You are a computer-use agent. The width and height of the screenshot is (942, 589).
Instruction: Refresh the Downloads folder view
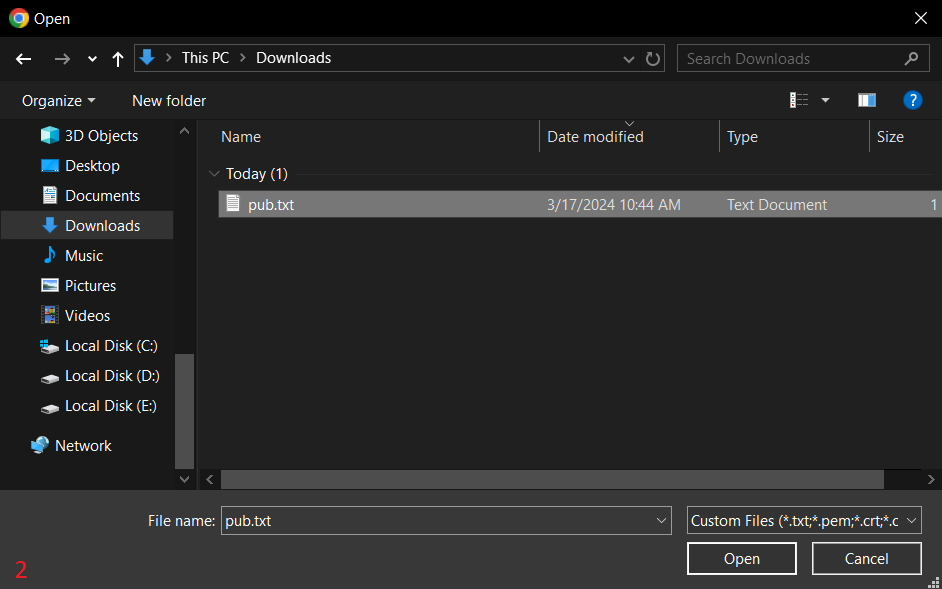pyautogui.click(x=652, y=58)
